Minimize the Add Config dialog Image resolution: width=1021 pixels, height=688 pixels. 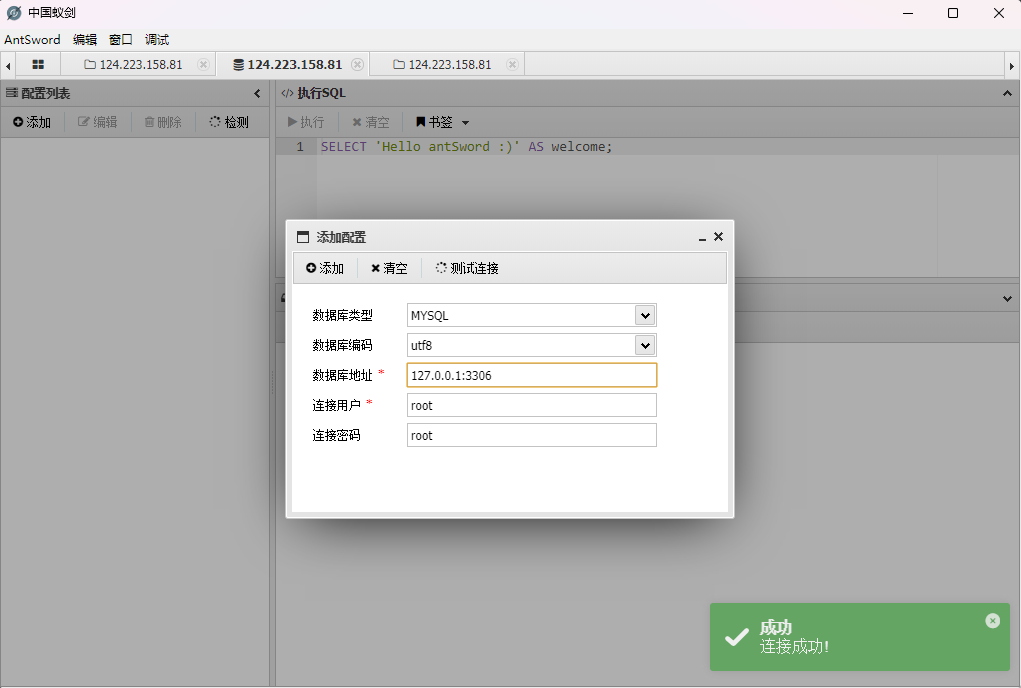click(702, 238)
